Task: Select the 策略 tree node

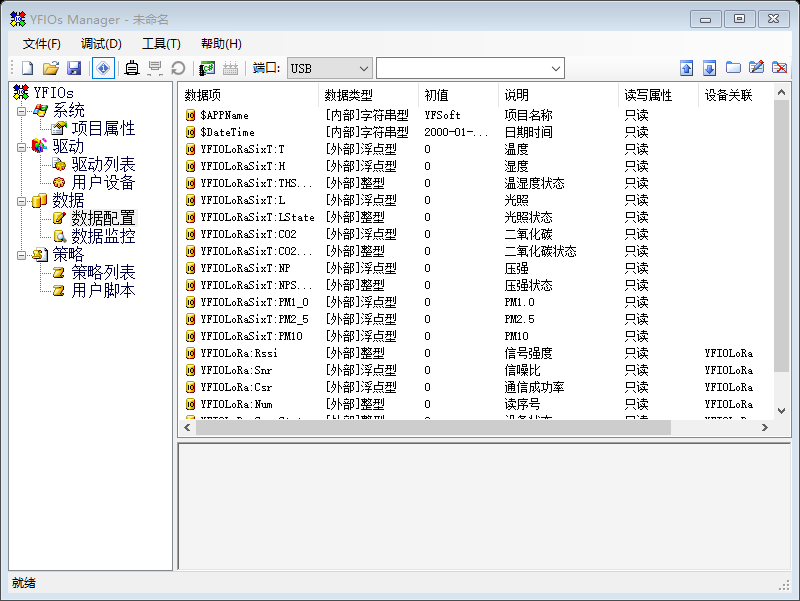Action: [x=68, y=254]
